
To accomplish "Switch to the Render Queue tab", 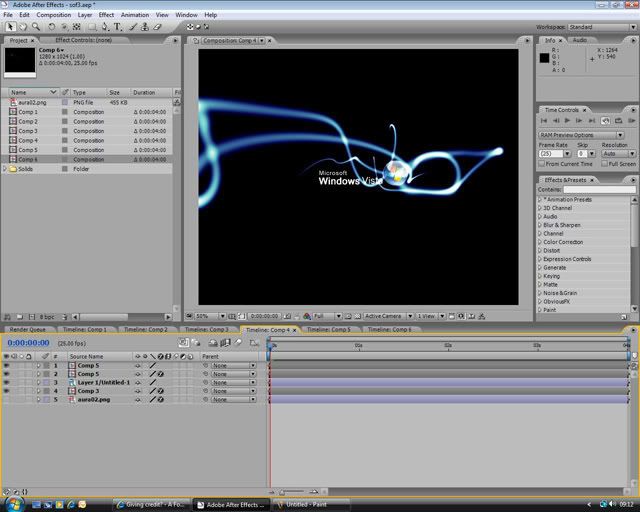I will [x=28, y=329].
